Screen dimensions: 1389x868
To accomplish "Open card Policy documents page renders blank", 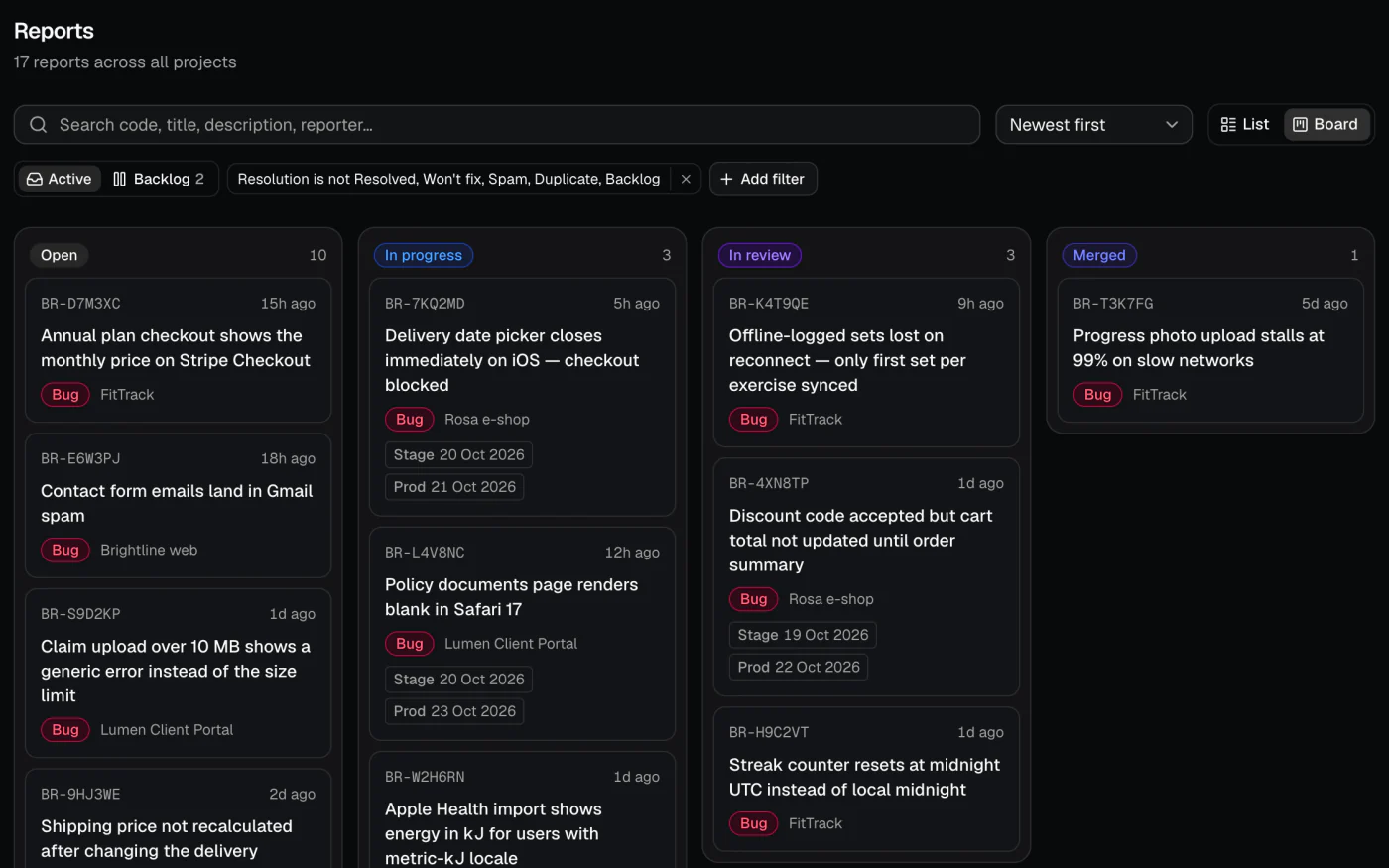I will [522, 634].
